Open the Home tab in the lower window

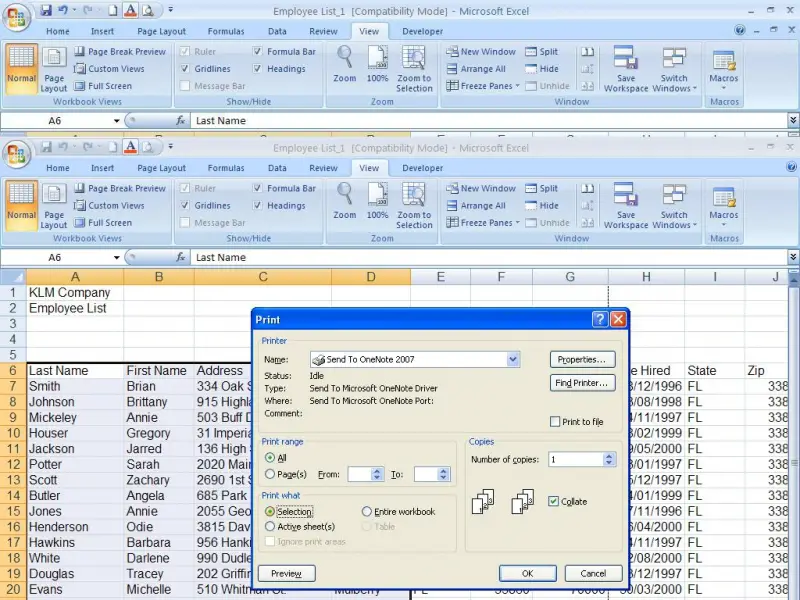coord(58,168)
